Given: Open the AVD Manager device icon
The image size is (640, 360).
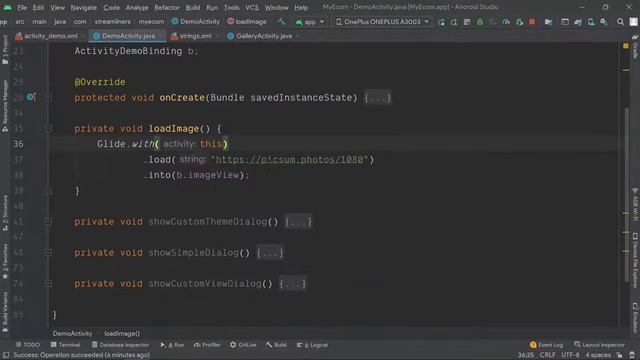Looking at the screenshot, I should coord(591,22).
